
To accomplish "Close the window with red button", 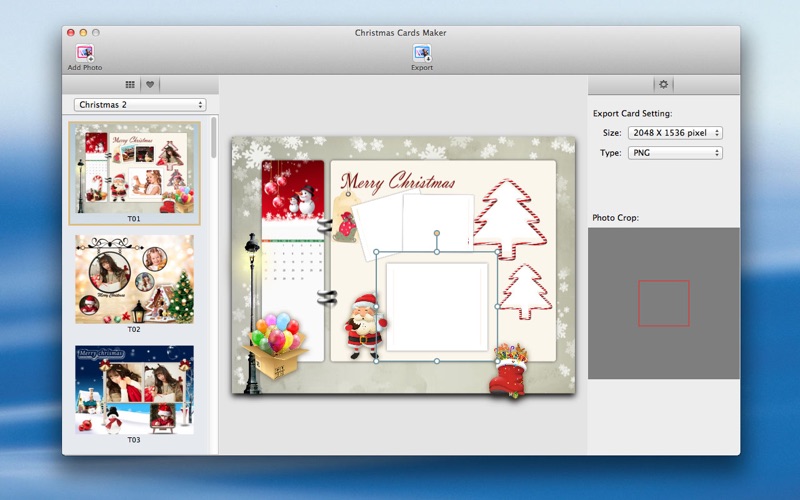I will click(x=71, y=32).
